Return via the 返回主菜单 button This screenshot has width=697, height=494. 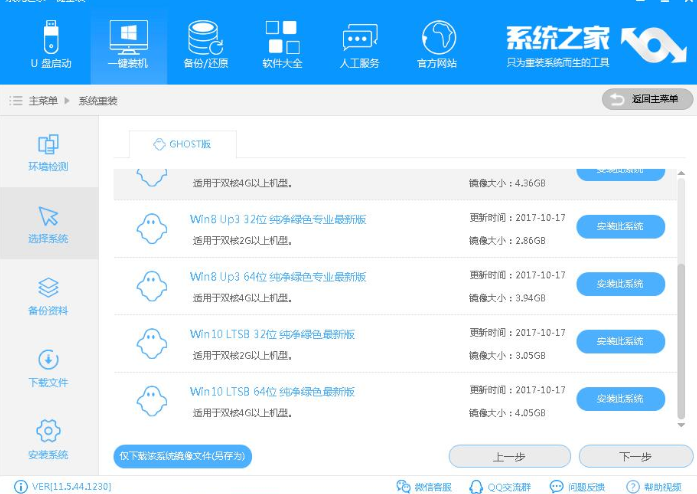tap(647, 99)
